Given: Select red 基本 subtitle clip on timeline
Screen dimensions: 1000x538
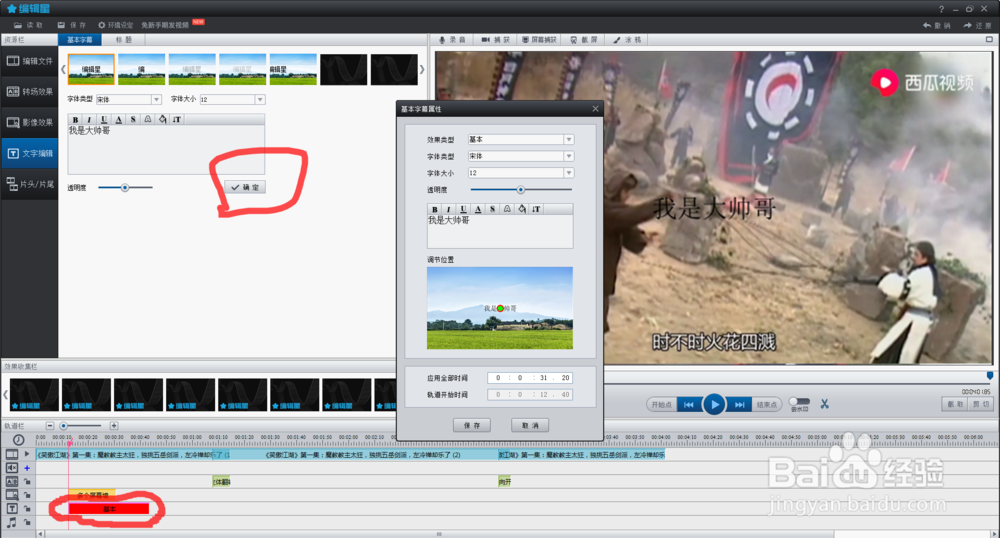Looking at the screenshot, I should click(x=109, y=509).
